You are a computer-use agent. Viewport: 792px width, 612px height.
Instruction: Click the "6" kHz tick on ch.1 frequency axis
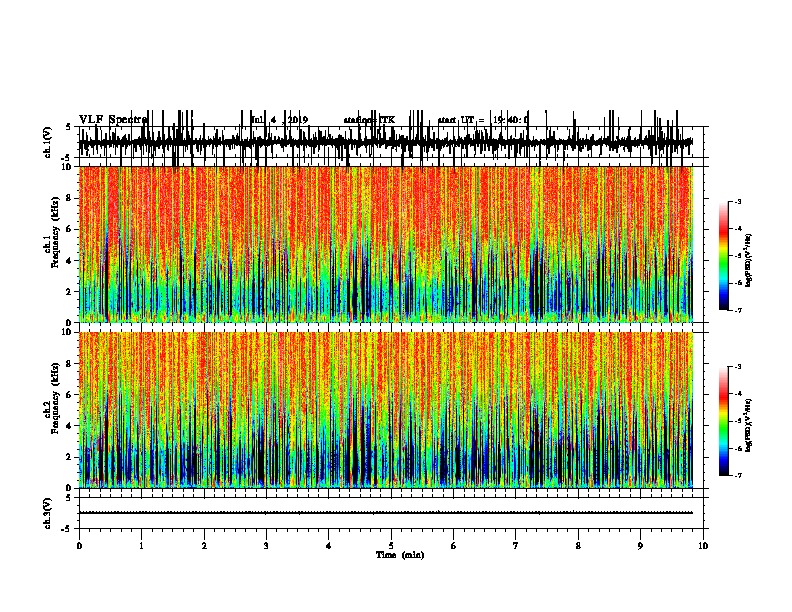[70, 229]
